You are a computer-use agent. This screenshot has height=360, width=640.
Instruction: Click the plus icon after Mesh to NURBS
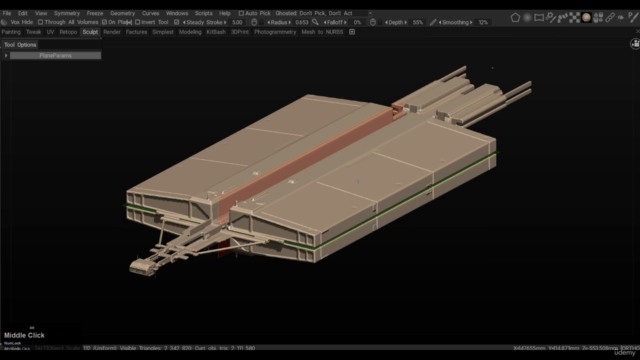point(352,32)
